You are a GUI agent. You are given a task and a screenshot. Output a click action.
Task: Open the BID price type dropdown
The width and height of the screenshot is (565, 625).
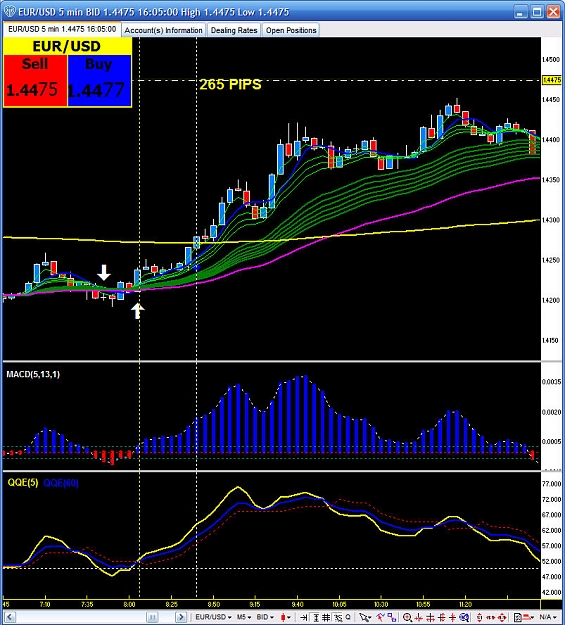pos(265,617)
